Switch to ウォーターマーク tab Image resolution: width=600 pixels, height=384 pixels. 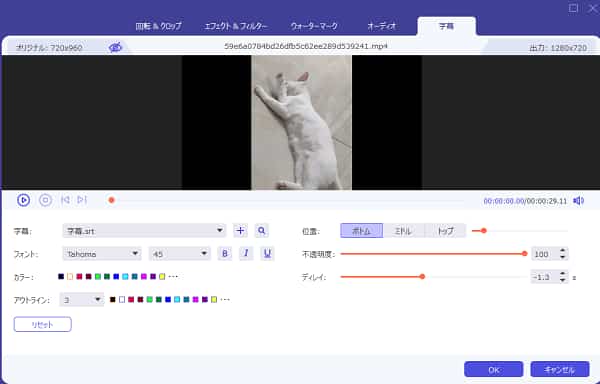[x=314, y=26]
